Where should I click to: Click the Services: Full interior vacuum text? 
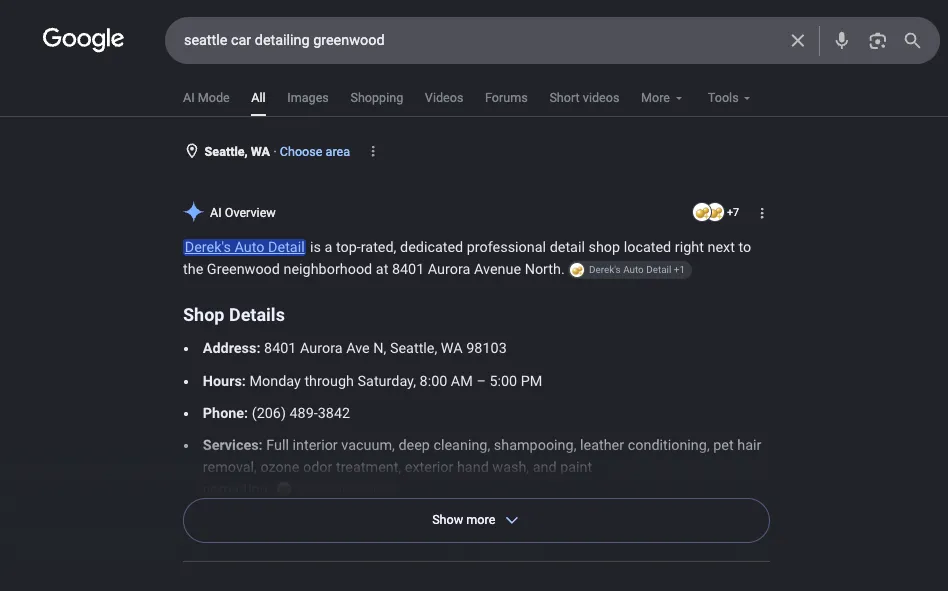point(482,456)
